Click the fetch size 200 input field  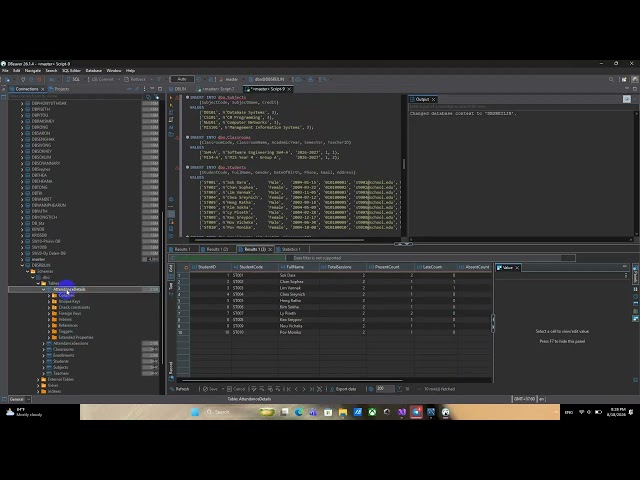click(384, 389)
